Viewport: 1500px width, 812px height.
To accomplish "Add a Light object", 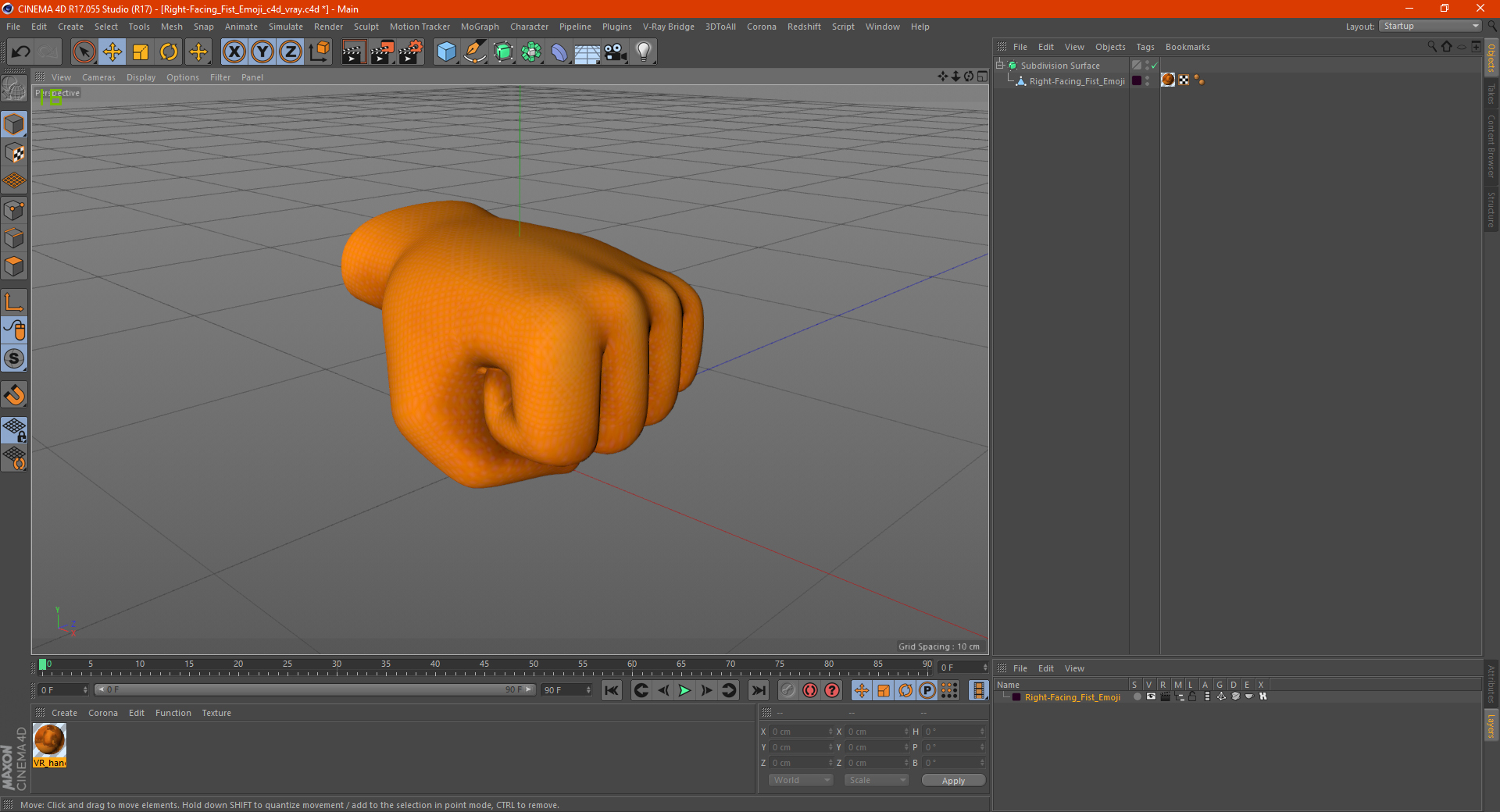I will pos(644,52).
